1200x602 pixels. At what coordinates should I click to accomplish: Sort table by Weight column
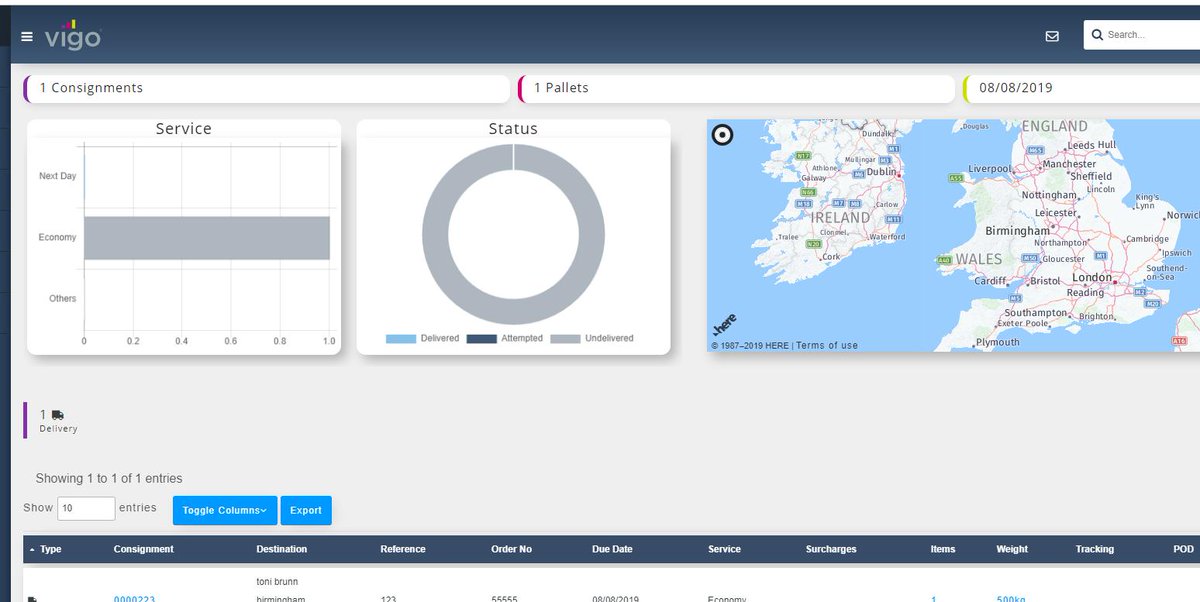(x=1012, y=549)
